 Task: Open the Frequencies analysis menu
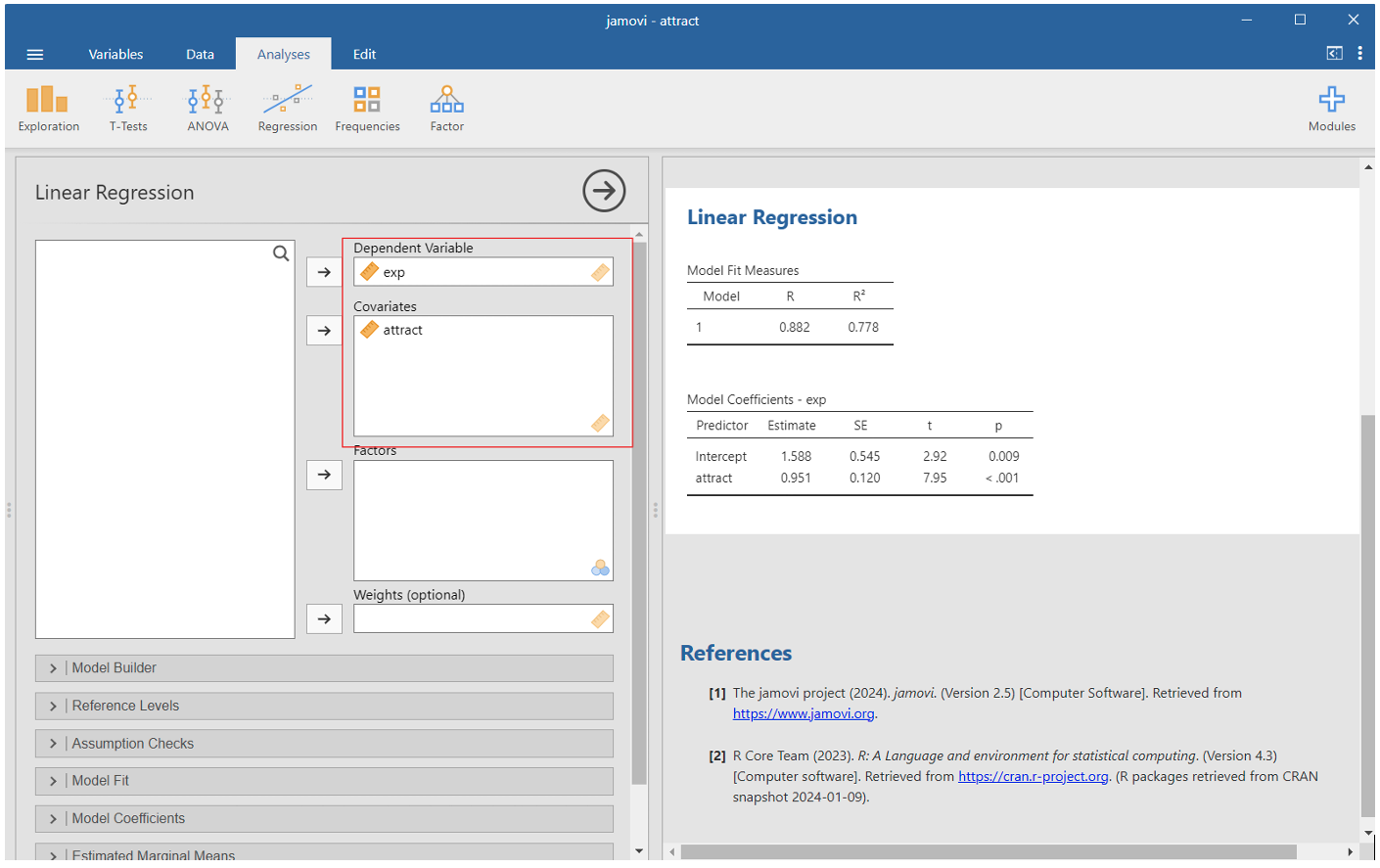tap(367, 108)
